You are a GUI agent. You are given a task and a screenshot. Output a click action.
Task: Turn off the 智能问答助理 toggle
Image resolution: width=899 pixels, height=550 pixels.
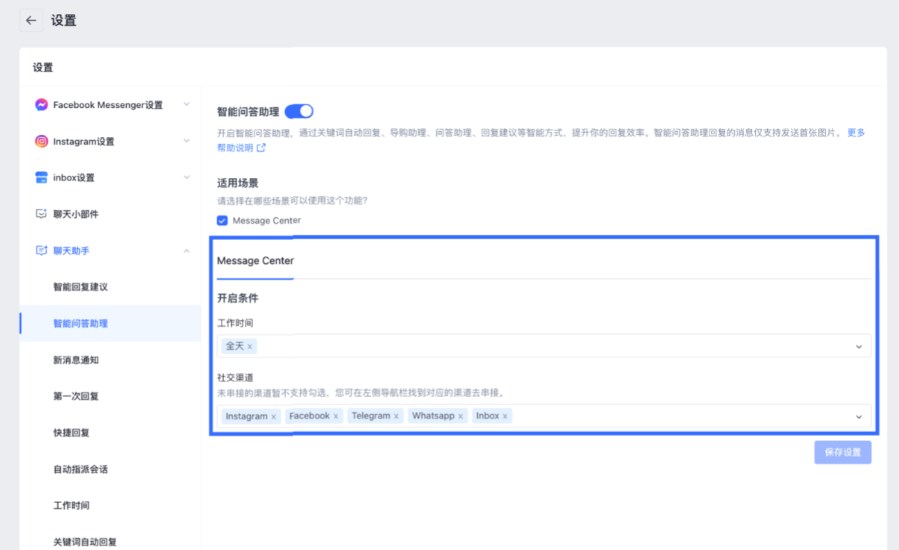coord(299,111)
